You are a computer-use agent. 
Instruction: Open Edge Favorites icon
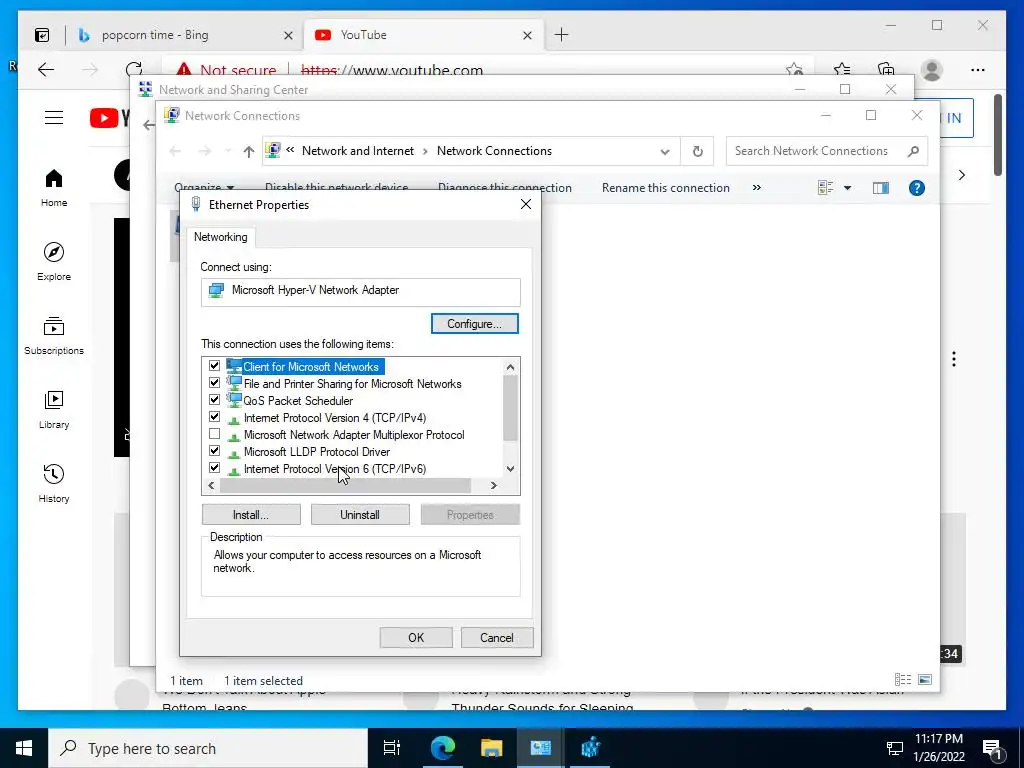[842, 69]
